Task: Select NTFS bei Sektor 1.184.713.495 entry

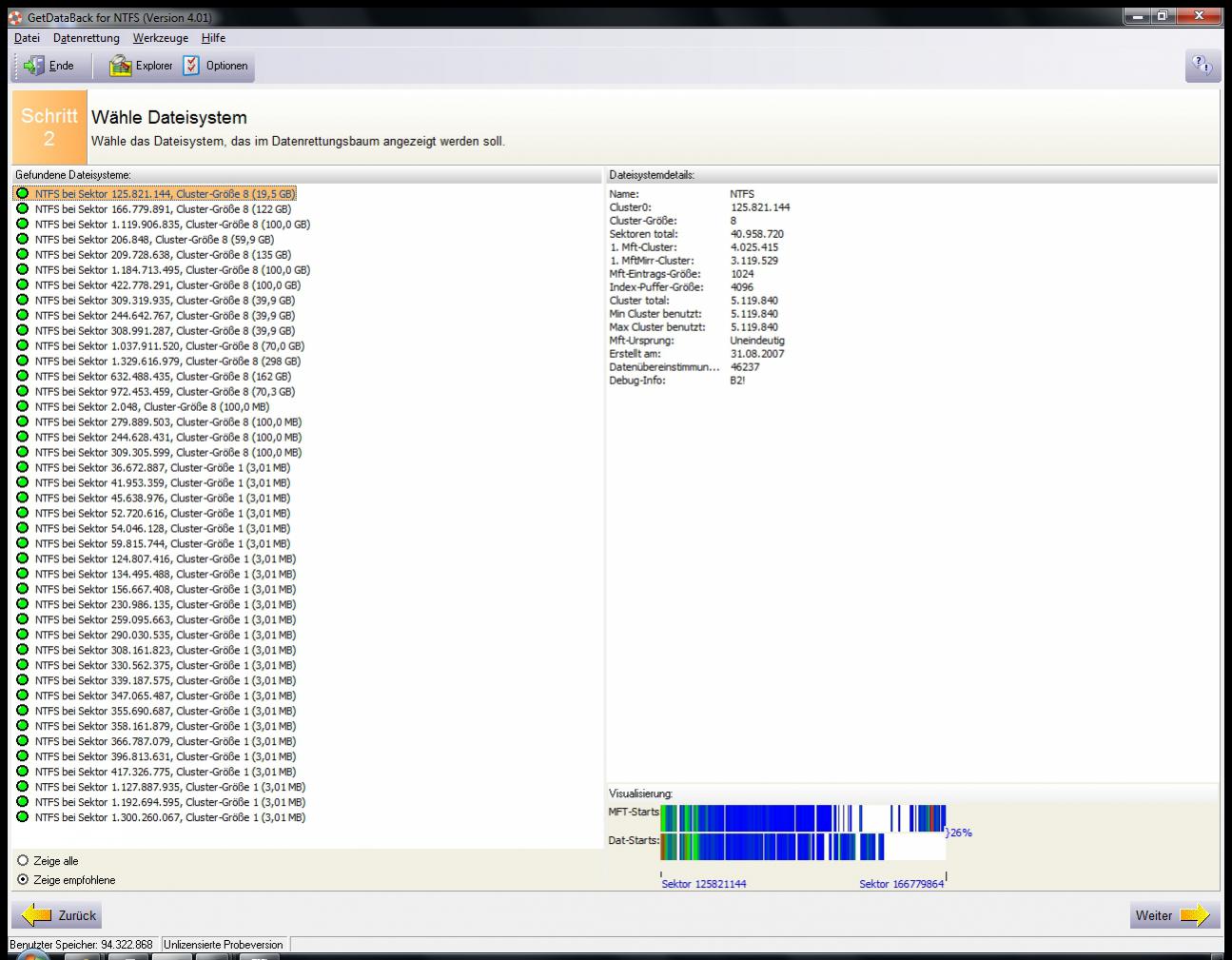Action: point(164,270)
